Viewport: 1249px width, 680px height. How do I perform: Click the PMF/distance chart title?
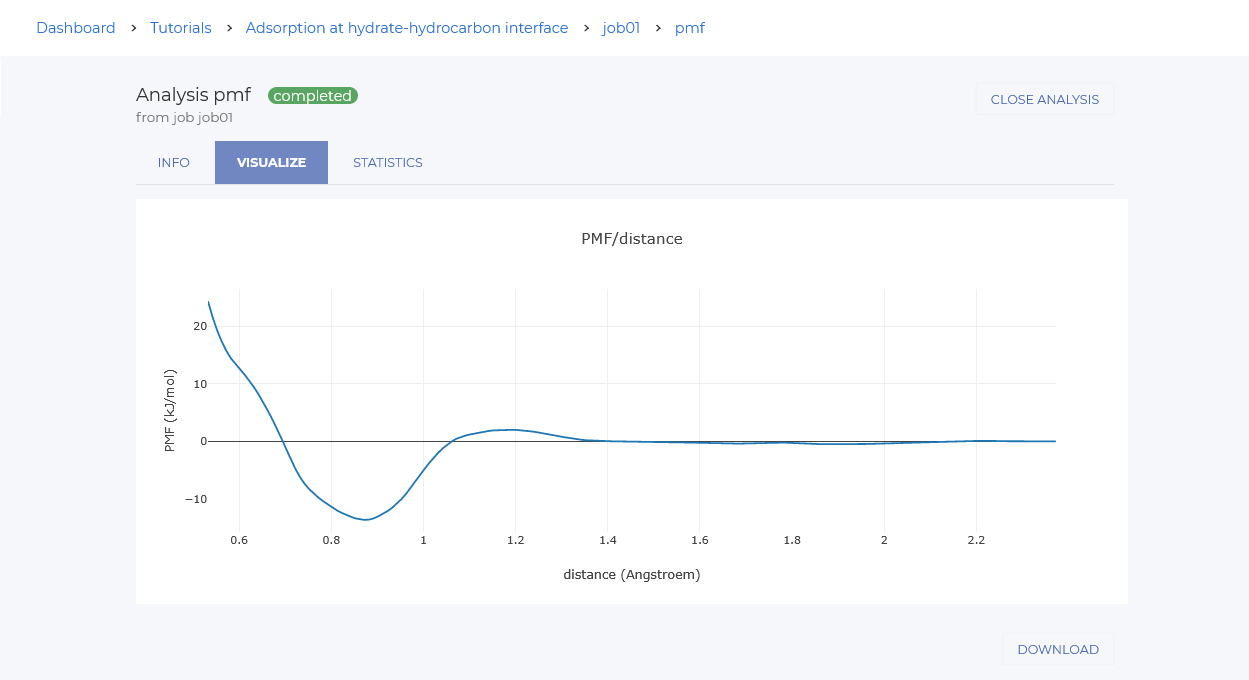632,239
